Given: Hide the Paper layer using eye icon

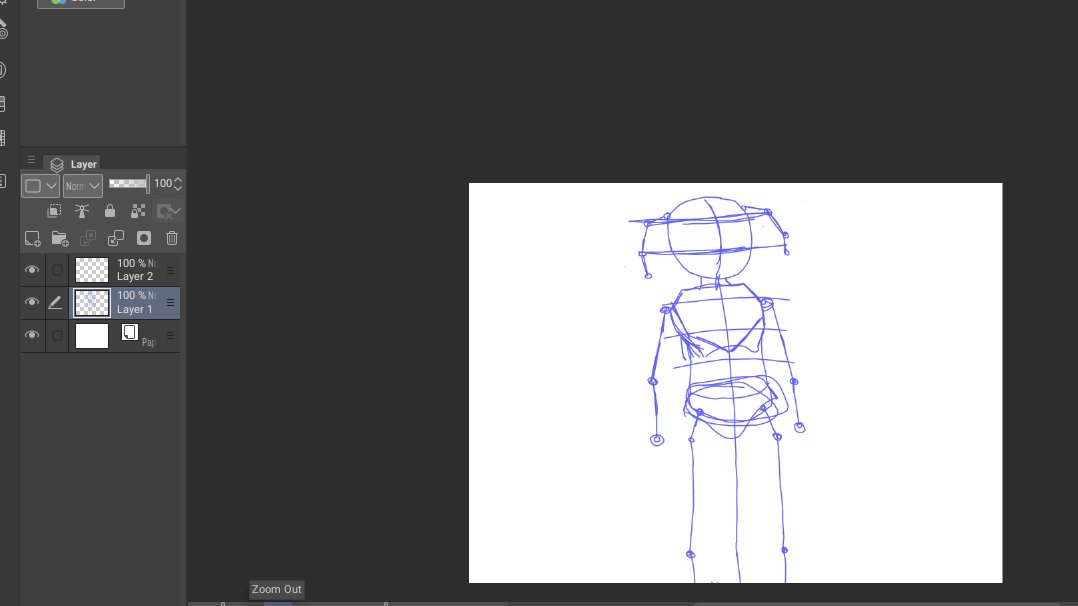Looking at the screenshot, I should tap(32, 335).
